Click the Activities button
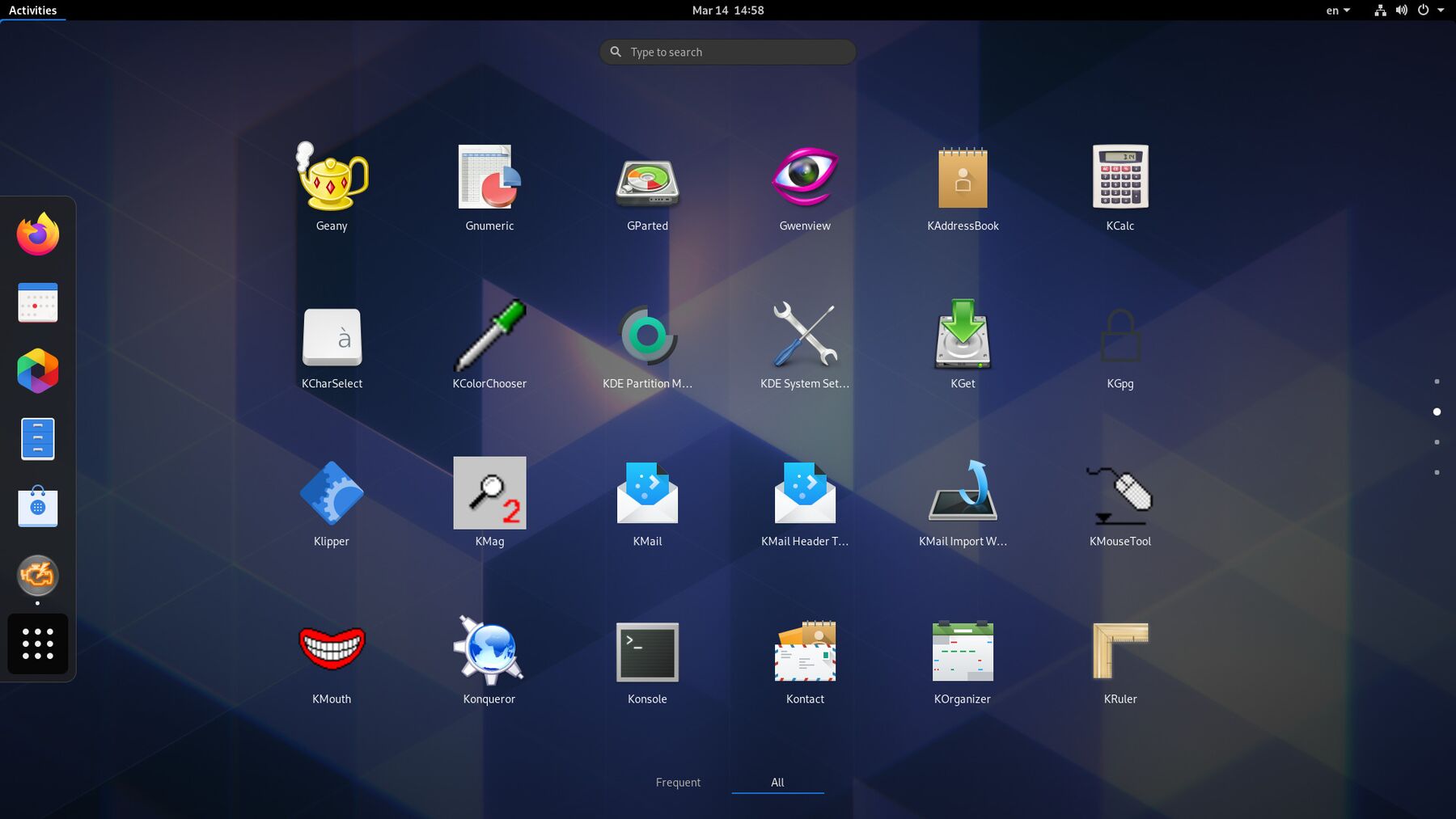 [32, 11]
